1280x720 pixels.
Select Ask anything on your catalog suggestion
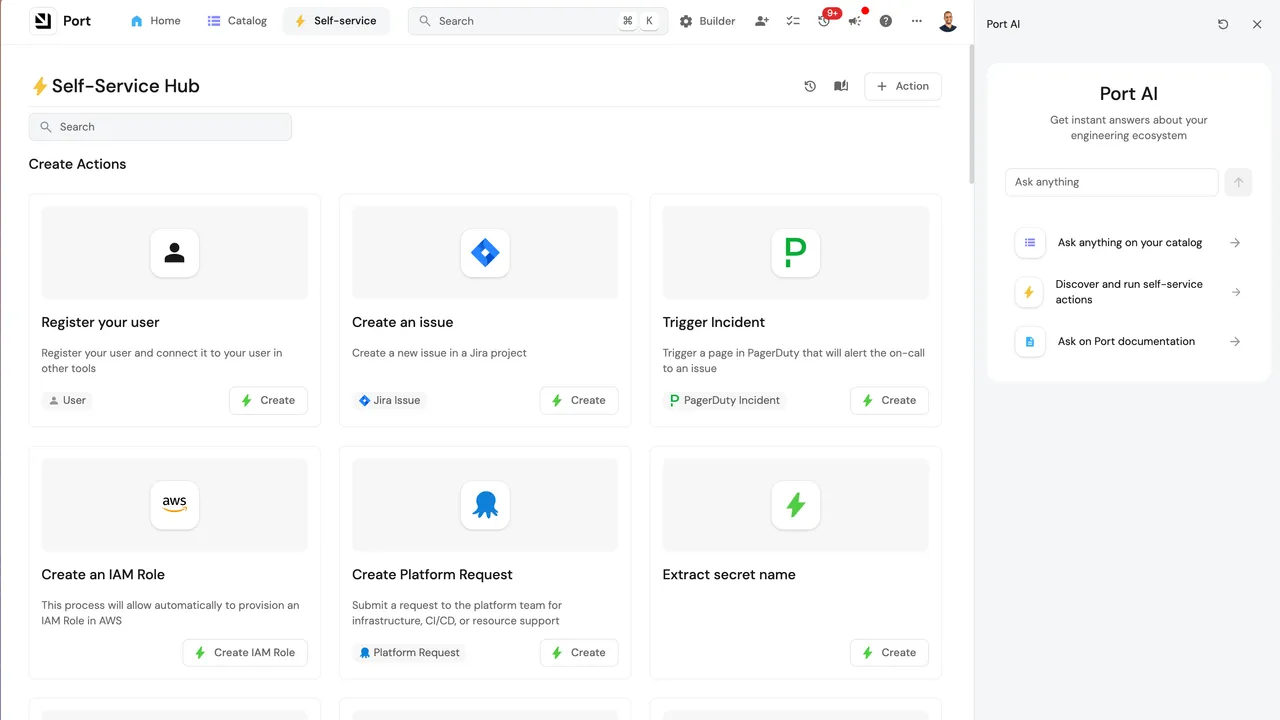[x=1129, y=243]
